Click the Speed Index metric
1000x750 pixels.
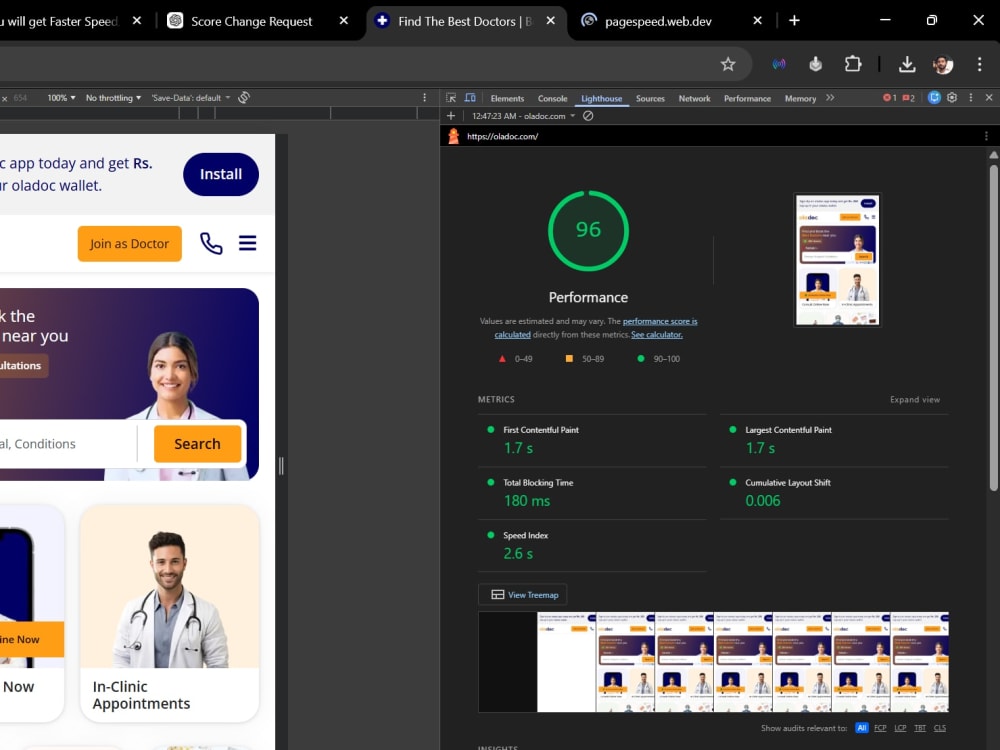(592, 546)
